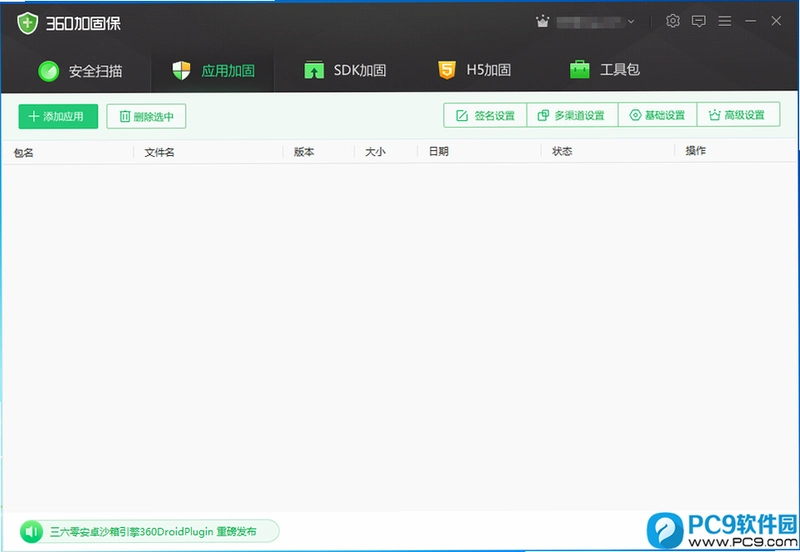The height and width of the screenshot is (552, 800).
Task: Open the feedback message icon
Action: click(x=698, y=21)
